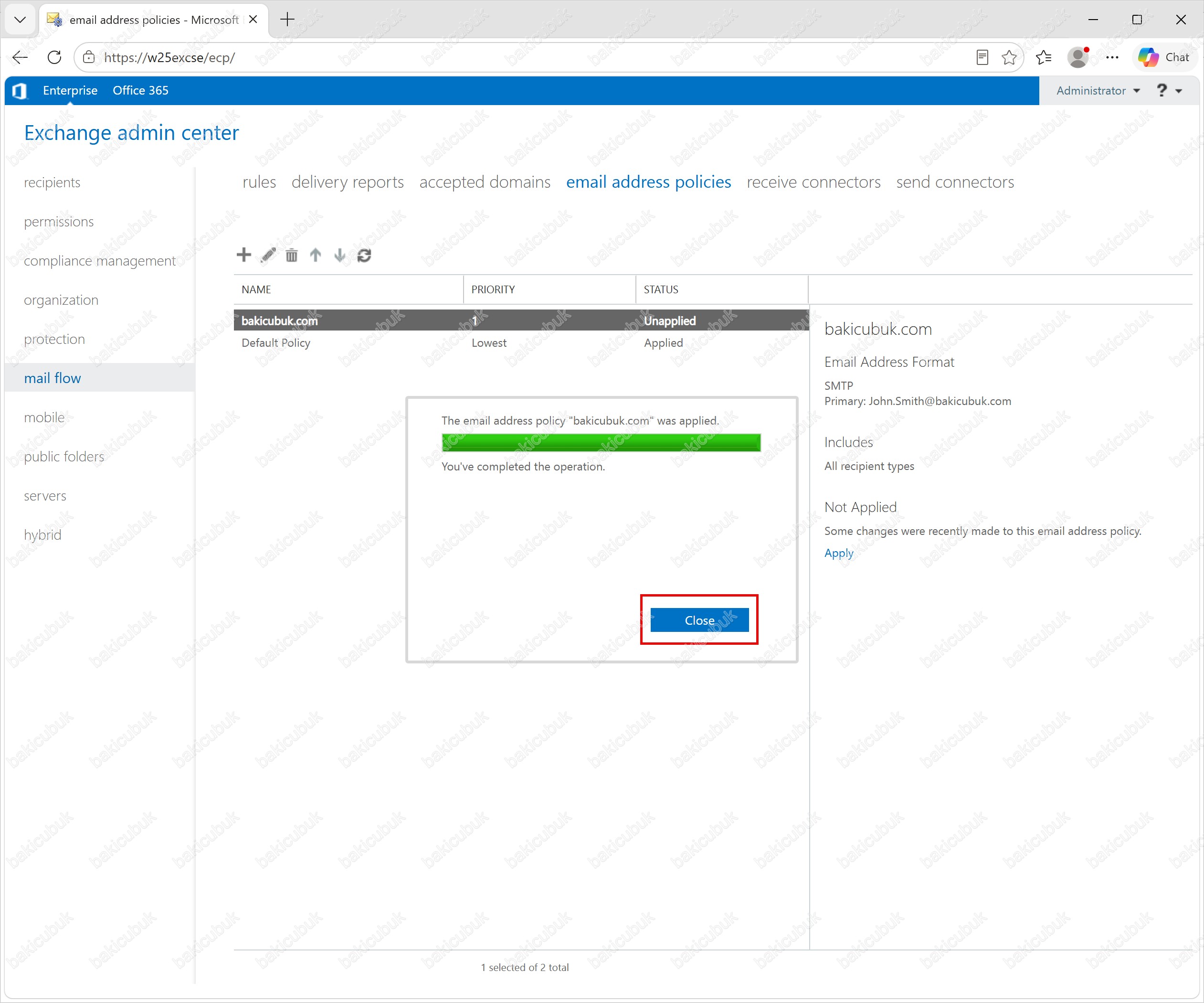Click the green progress bar
The width and height of the screenshot is (1204, 1003).
click(601, 443)
